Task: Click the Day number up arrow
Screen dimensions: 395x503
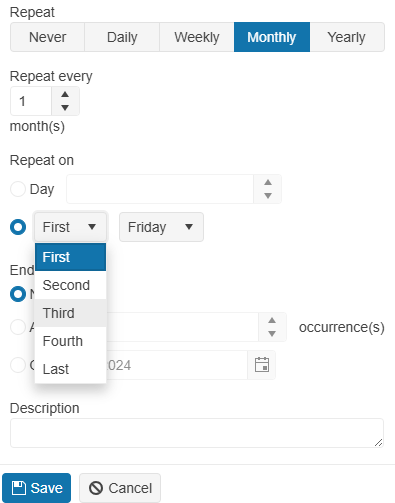Action: pyautogui.click(x=268, y=182)
